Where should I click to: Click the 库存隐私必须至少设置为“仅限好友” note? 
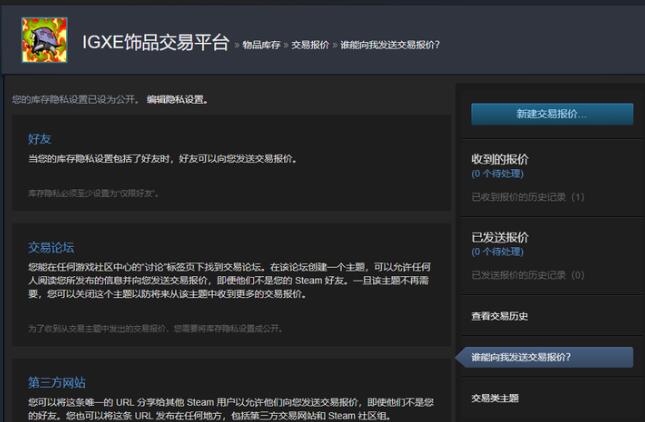tap(92, 192)
